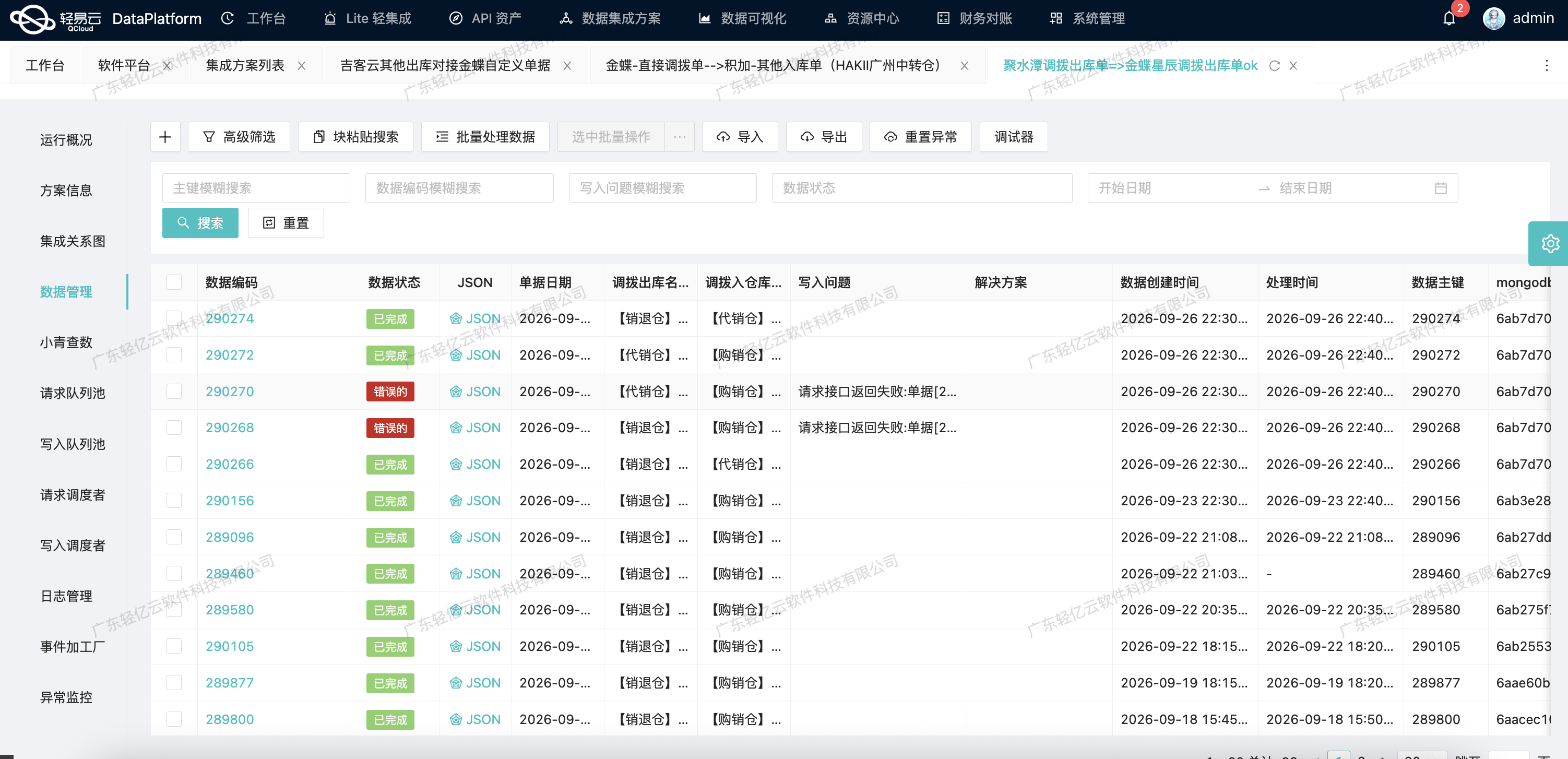1568x759 pixels.
Task: Open data code link 290274
Action: pos(230,318)
